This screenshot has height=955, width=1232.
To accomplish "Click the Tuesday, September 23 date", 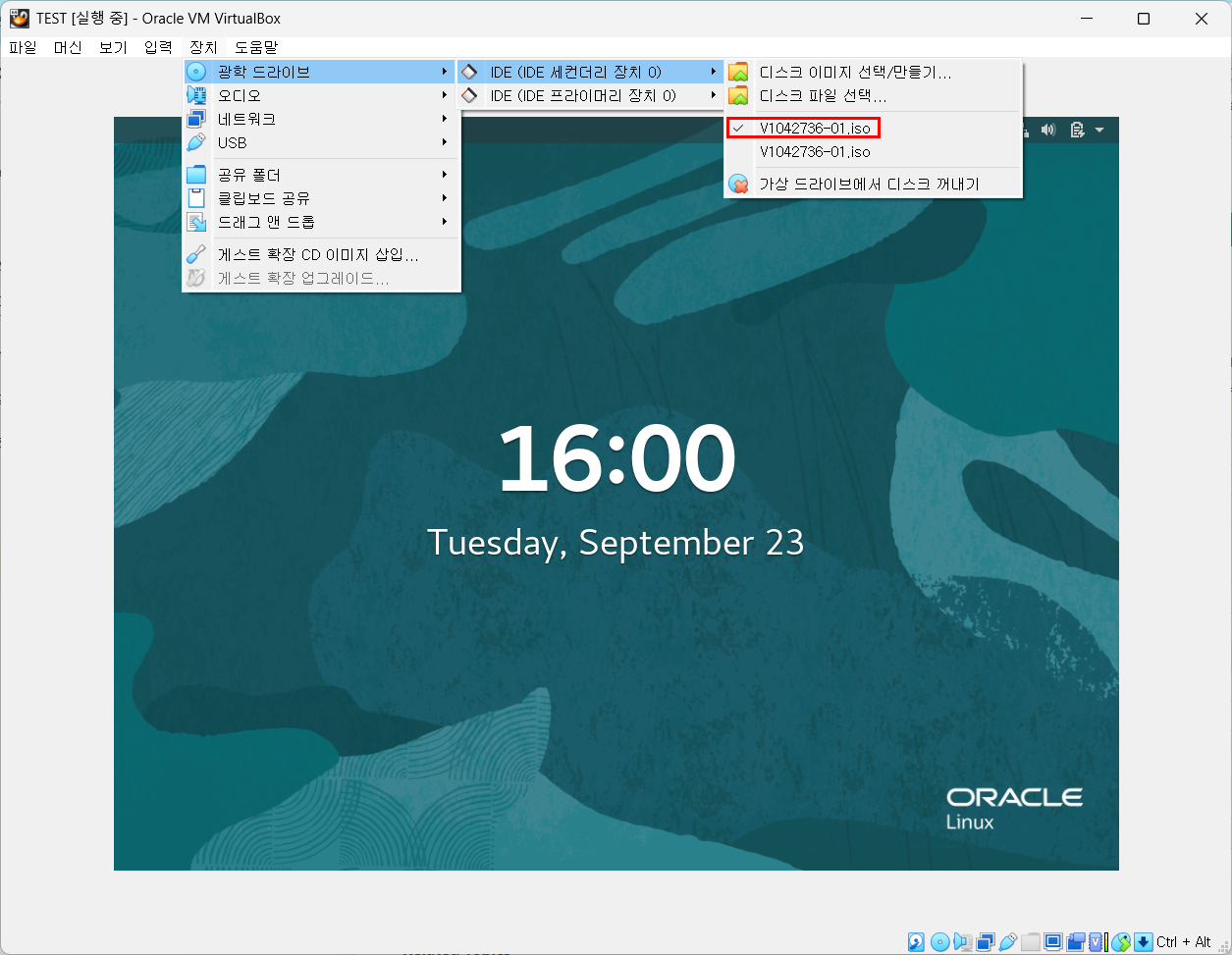I will click(x=616, y=543).
